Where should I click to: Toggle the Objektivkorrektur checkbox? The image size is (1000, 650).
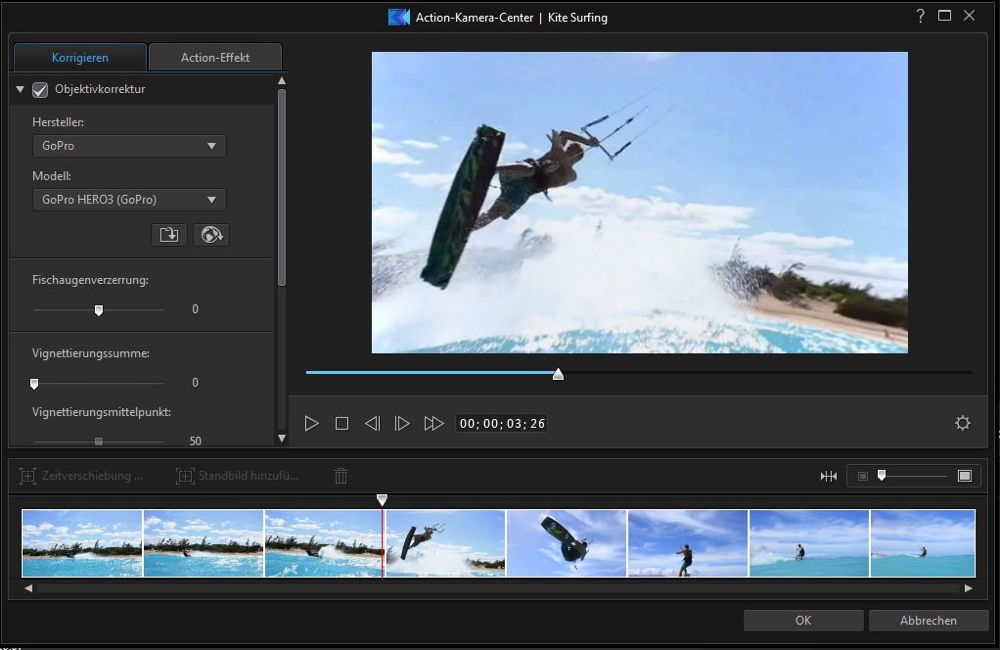pyautogui.click(x=40, y=90)
